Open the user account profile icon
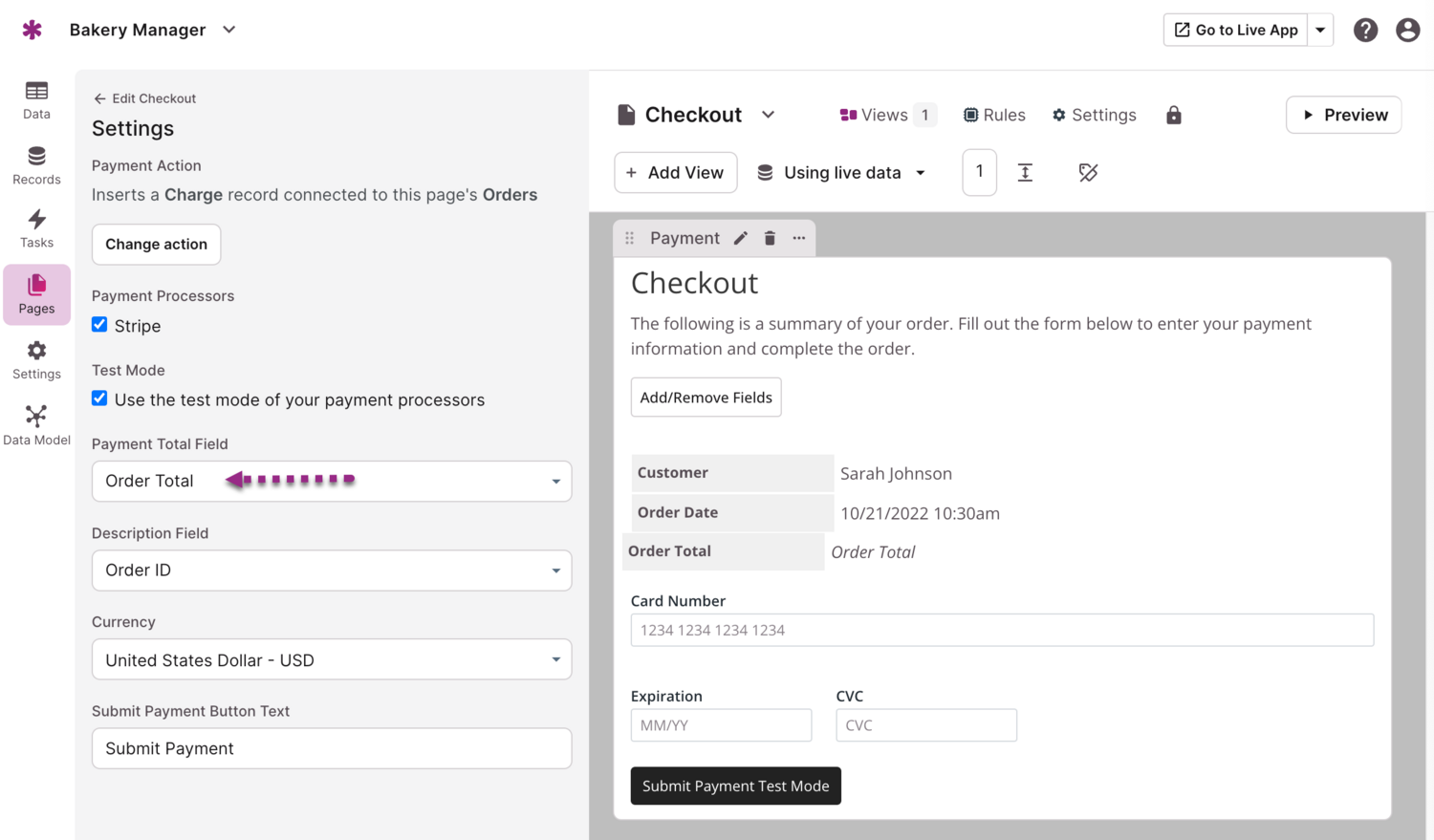The width and height of the screenshot is (1434, 840). tap(1407, 31)
